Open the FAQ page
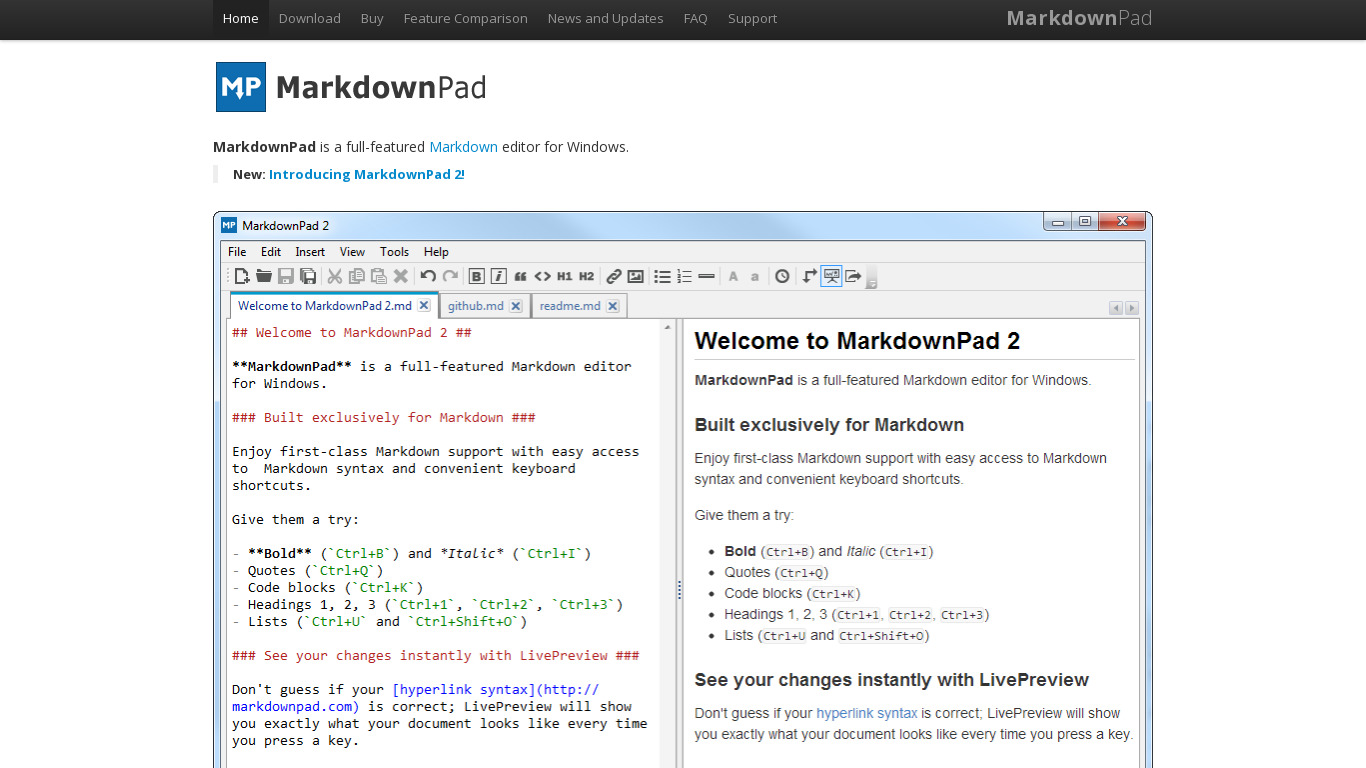The width and height of the screenshot is (1366, 768). tap(696, 19)
